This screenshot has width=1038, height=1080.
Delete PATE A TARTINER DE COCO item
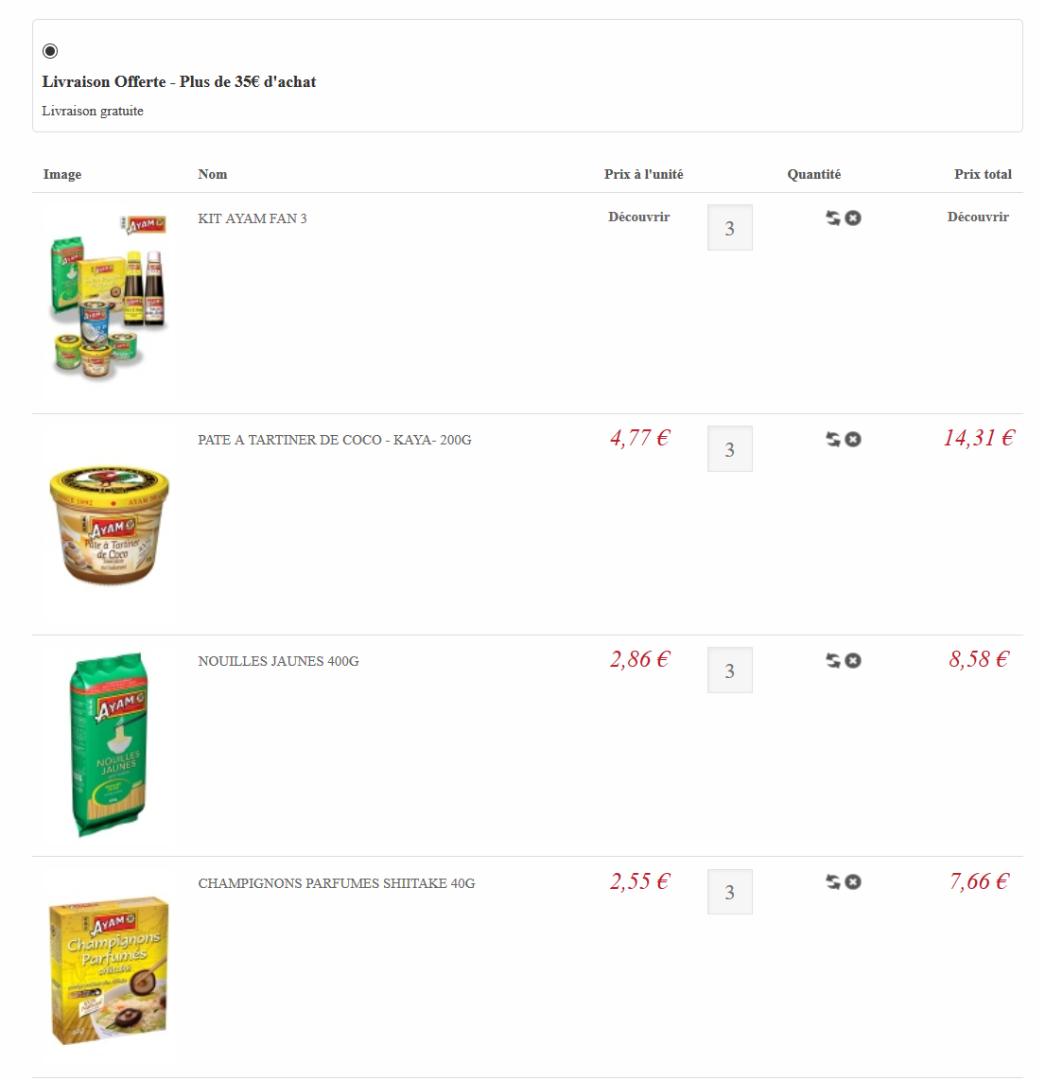853,439
